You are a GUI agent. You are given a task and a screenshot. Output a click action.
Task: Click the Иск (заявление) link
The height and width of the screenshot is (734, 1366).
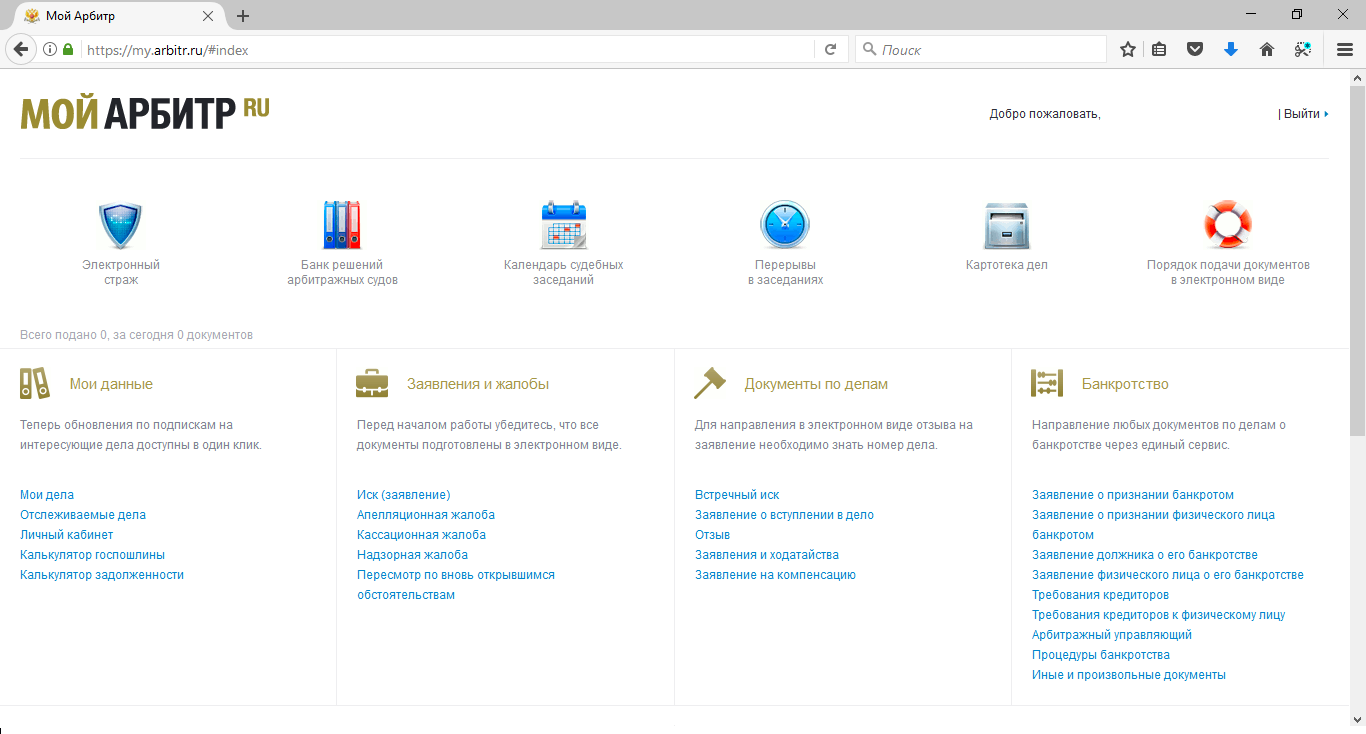pos(403,495)
